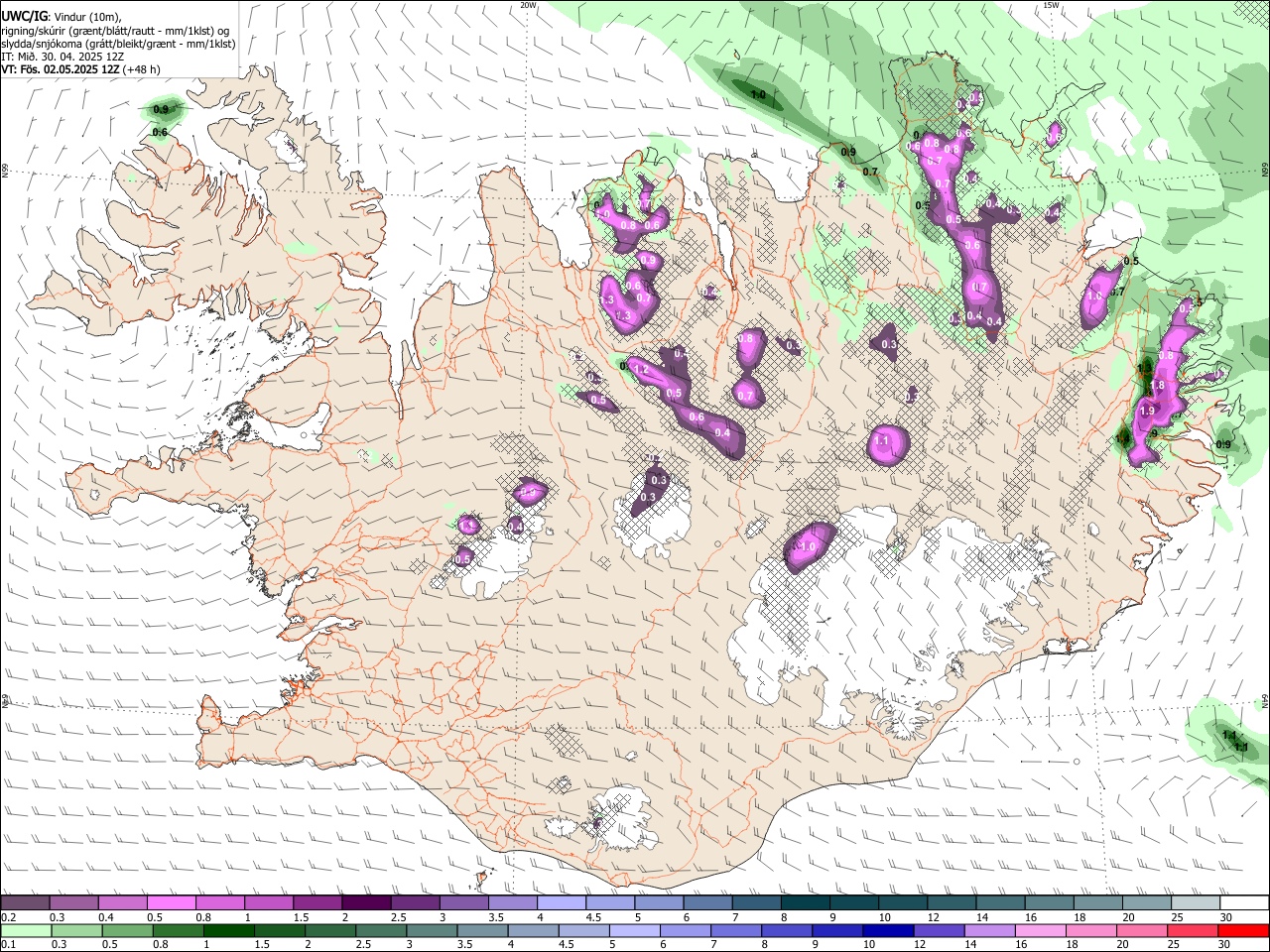
Task: Select the upper-row 30 white legend swatch
Action: coord(1244,903)
